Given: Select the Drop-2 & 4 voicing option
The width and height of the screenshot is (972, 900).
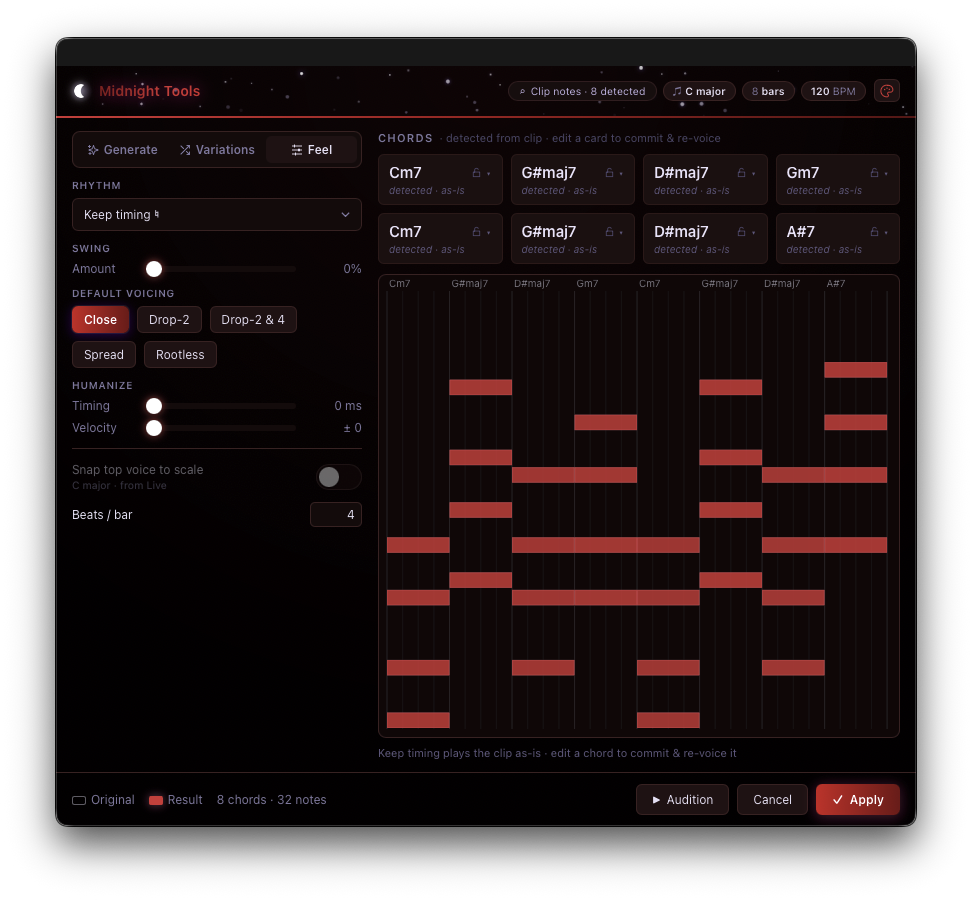Looking at the screenshot, I should tap(253, 320).
